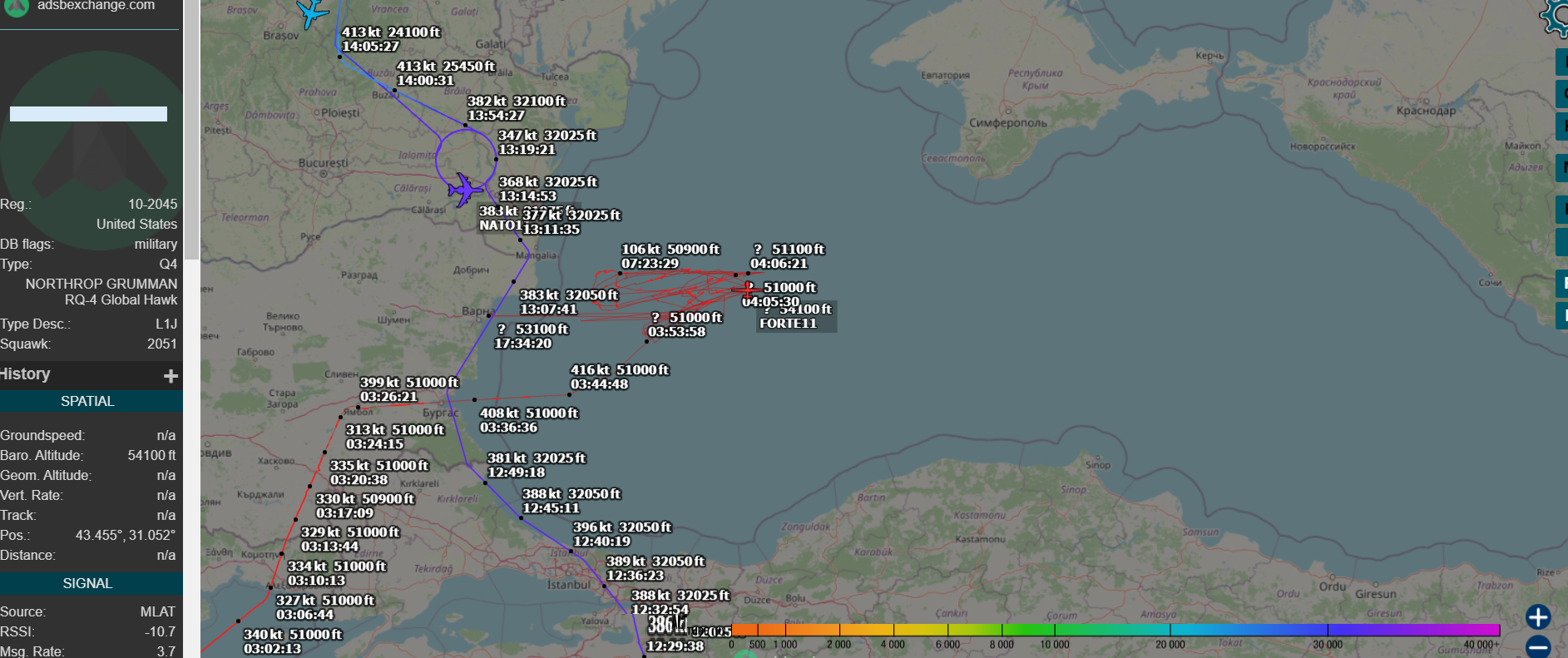Open the SIGNAL section header
1568x658 pixels.
click(87, 583)
